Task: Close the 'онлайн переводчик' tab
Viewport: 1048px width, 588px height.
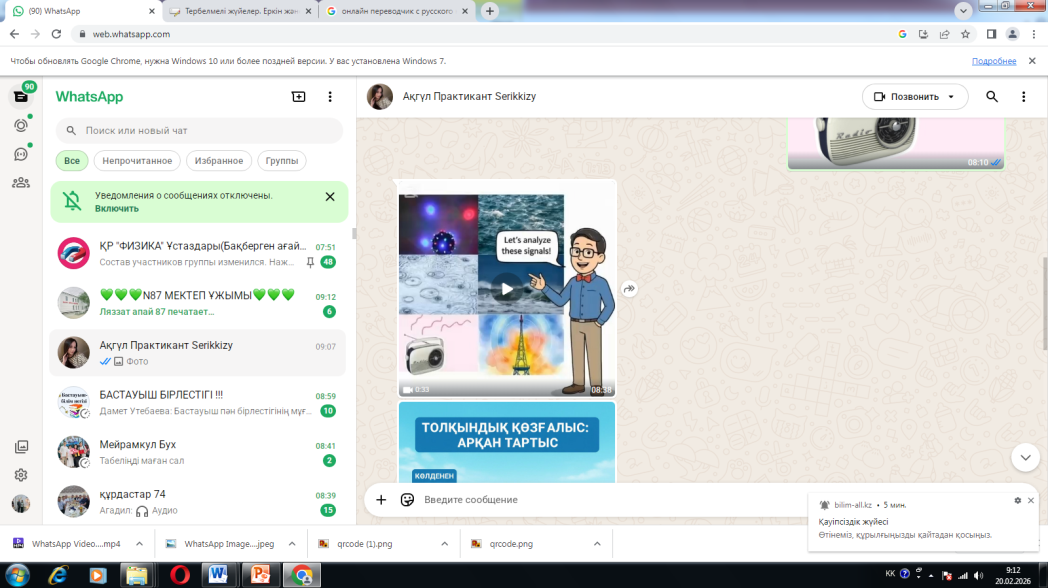Action: (x=465, y=11)
